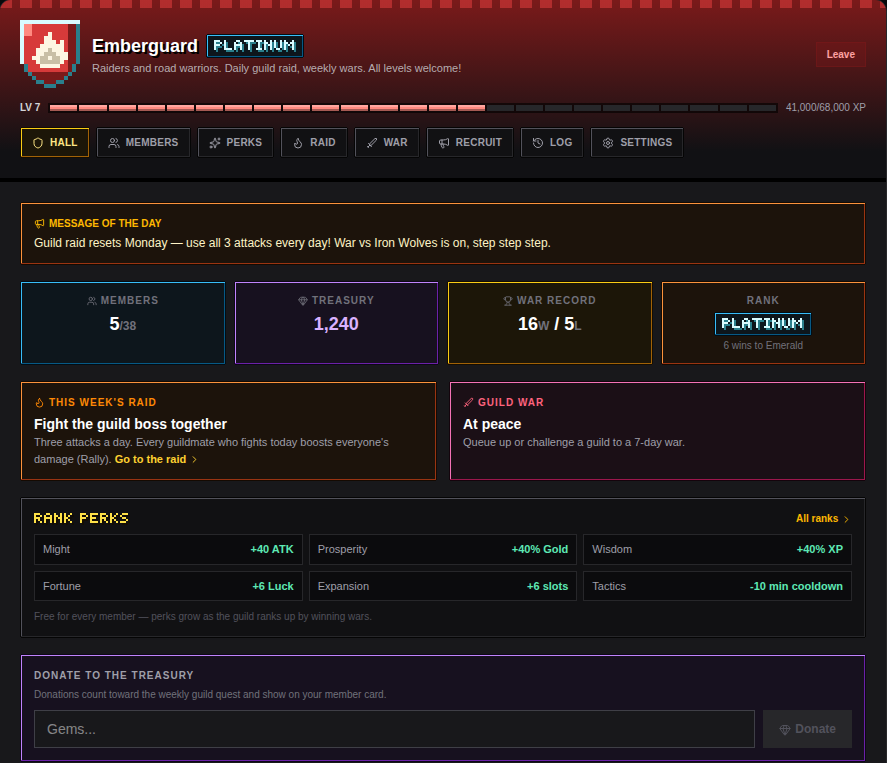The height and width of the screenshot is (763, 887).
Task: Go to the Raid tab
Action: coord(314,143)
